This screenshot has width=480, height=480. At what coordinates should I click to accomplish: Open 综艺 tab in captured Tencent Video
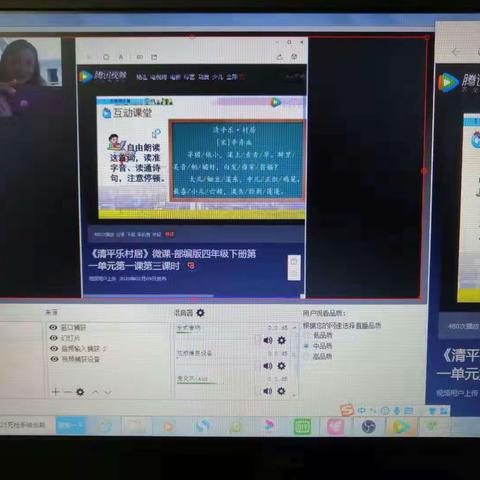189,77
